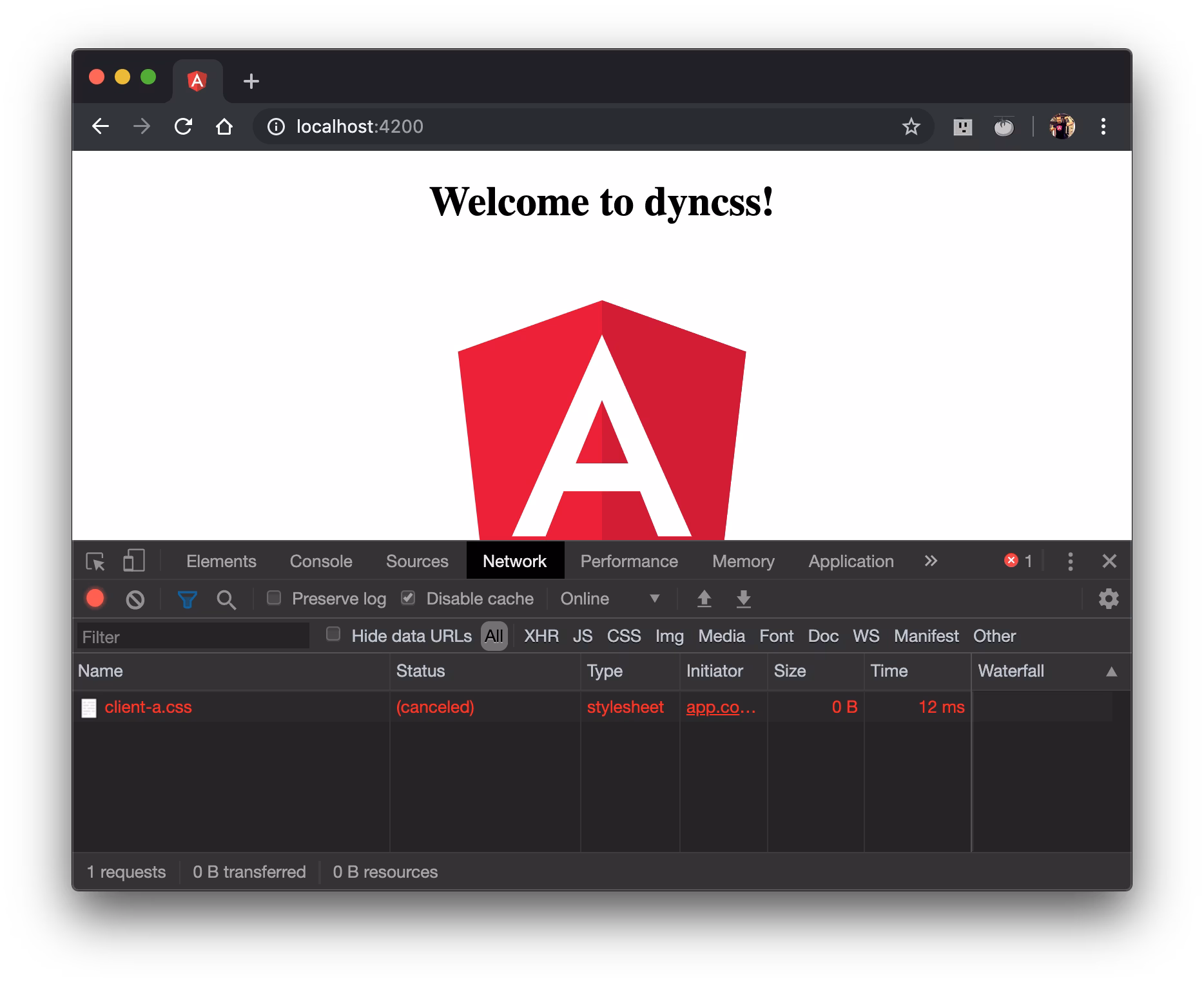
Task: Clear the network log
Action: point(135,599)
